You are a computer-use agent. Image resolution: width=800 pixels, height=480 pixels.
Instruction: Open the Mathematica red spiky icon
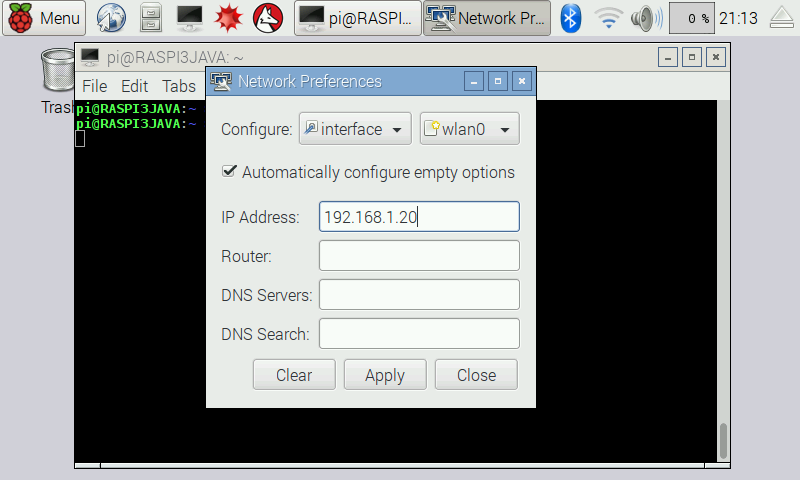point(229,18)
